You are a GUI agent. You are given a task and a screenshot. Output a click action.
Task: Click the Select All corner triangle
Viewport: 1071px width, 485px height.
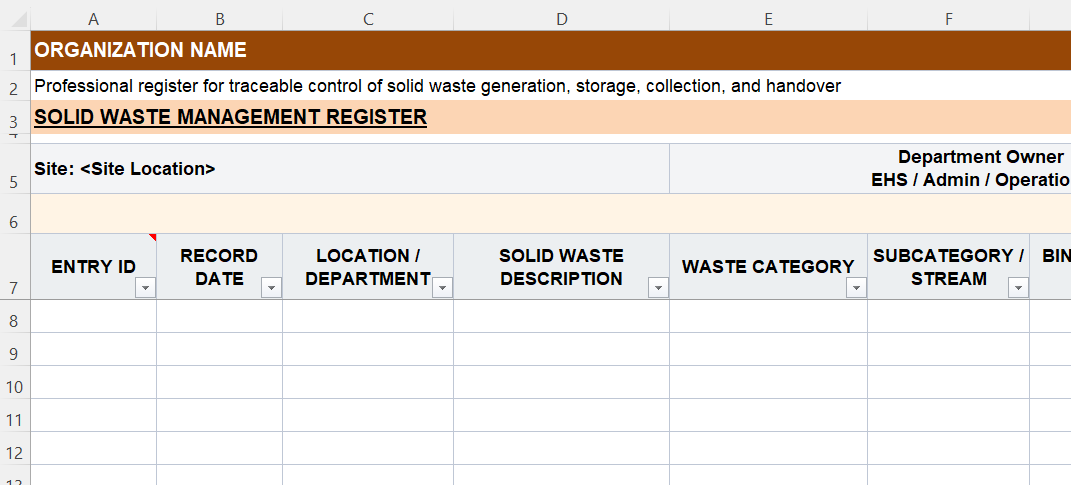(x=15, y=19)
